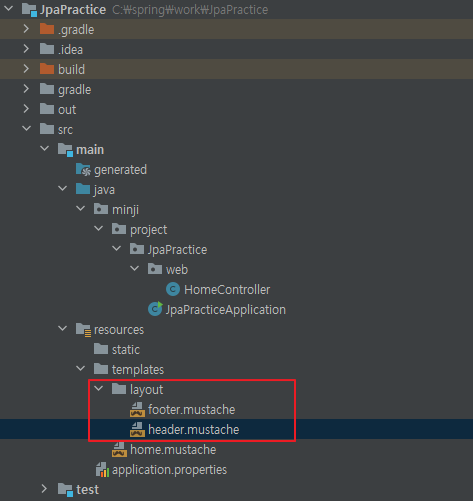Image resolution: width=473 pixels, height=501 pixels.
Task: Open the JpaPracticeApplication class
Action: 226,310
